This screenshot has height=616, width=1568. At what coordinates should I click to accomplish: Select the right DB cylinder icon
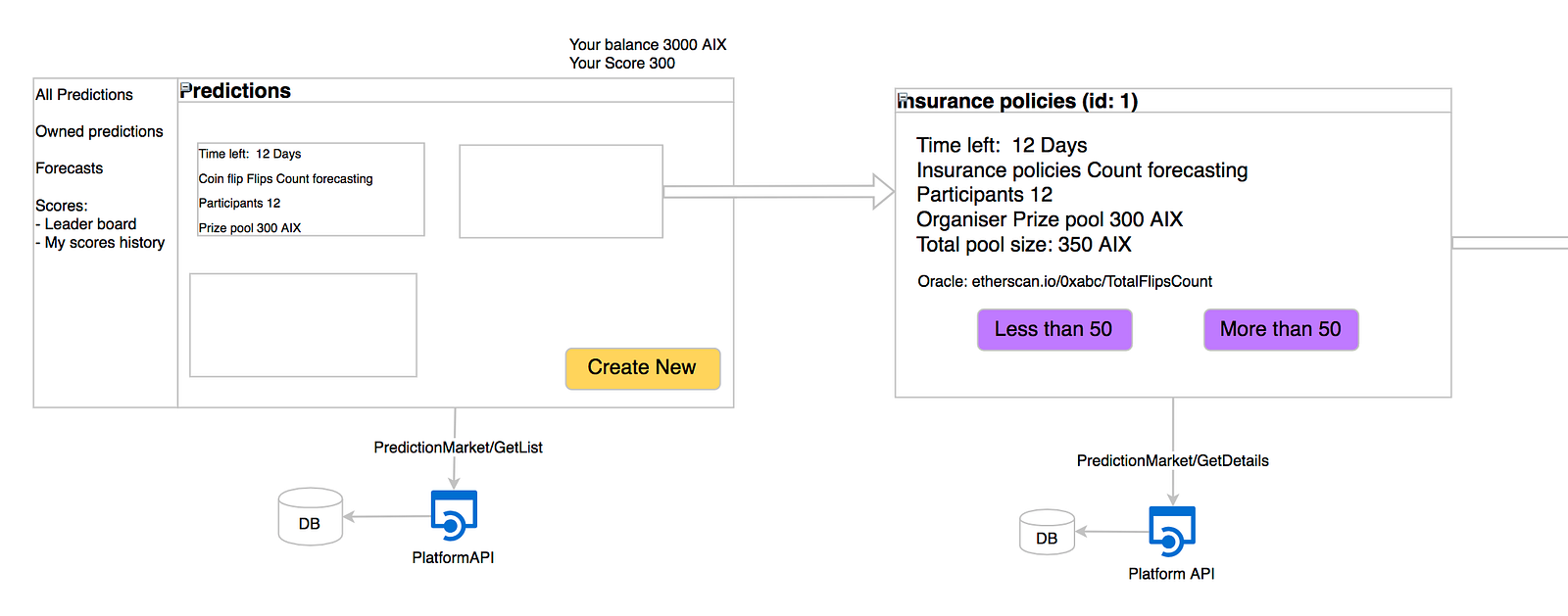[1047, 533]
